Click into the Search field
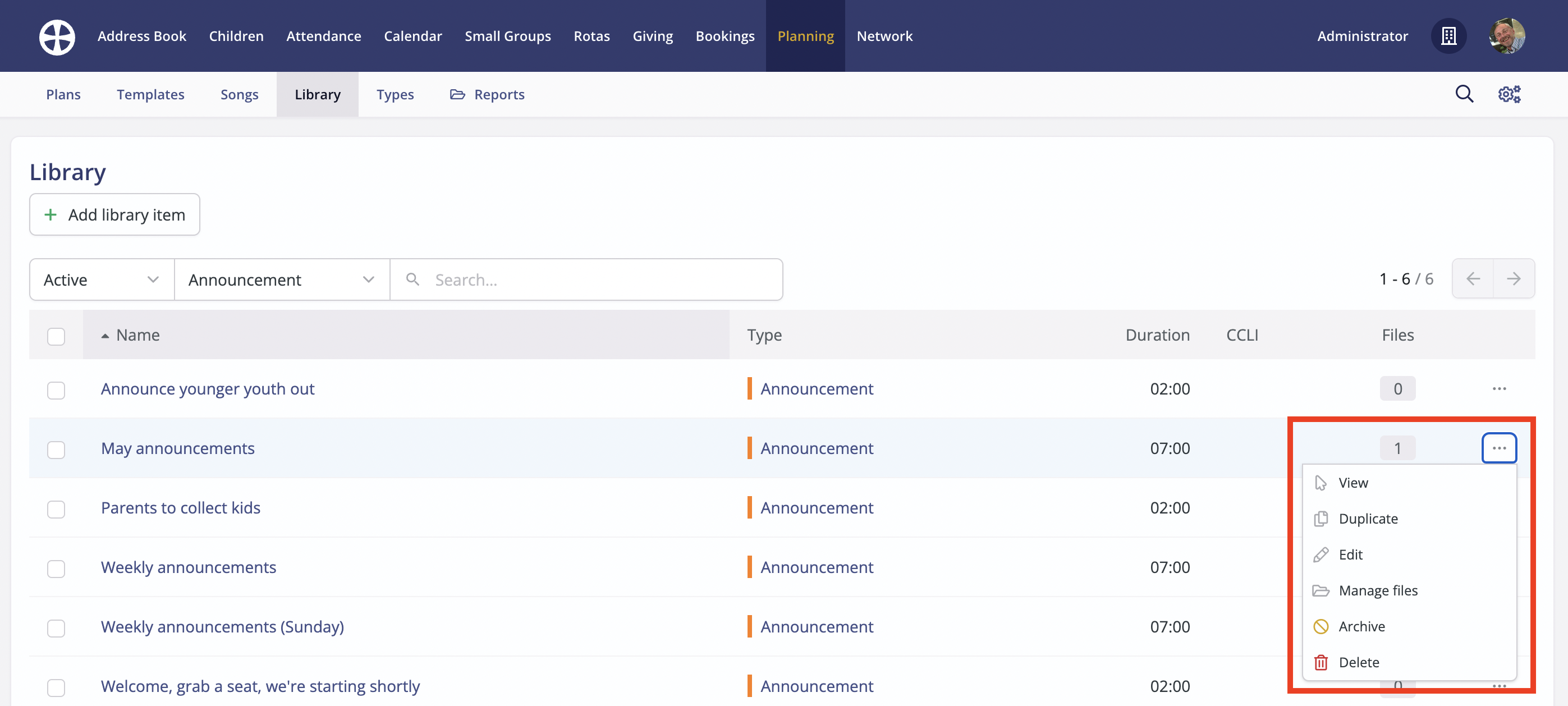This screenshot has width=1568, height=706. click(603, 280)
